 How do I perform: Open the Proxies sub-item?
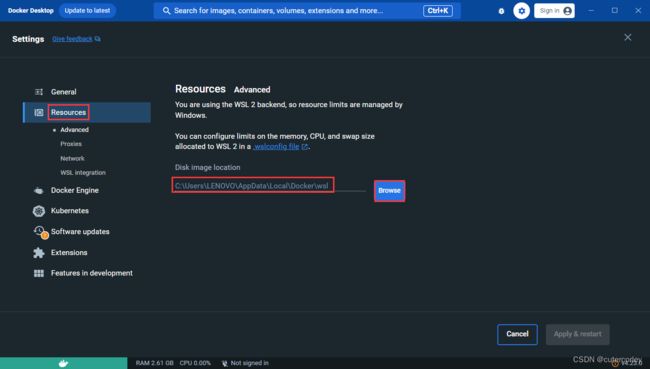(71, 144)
